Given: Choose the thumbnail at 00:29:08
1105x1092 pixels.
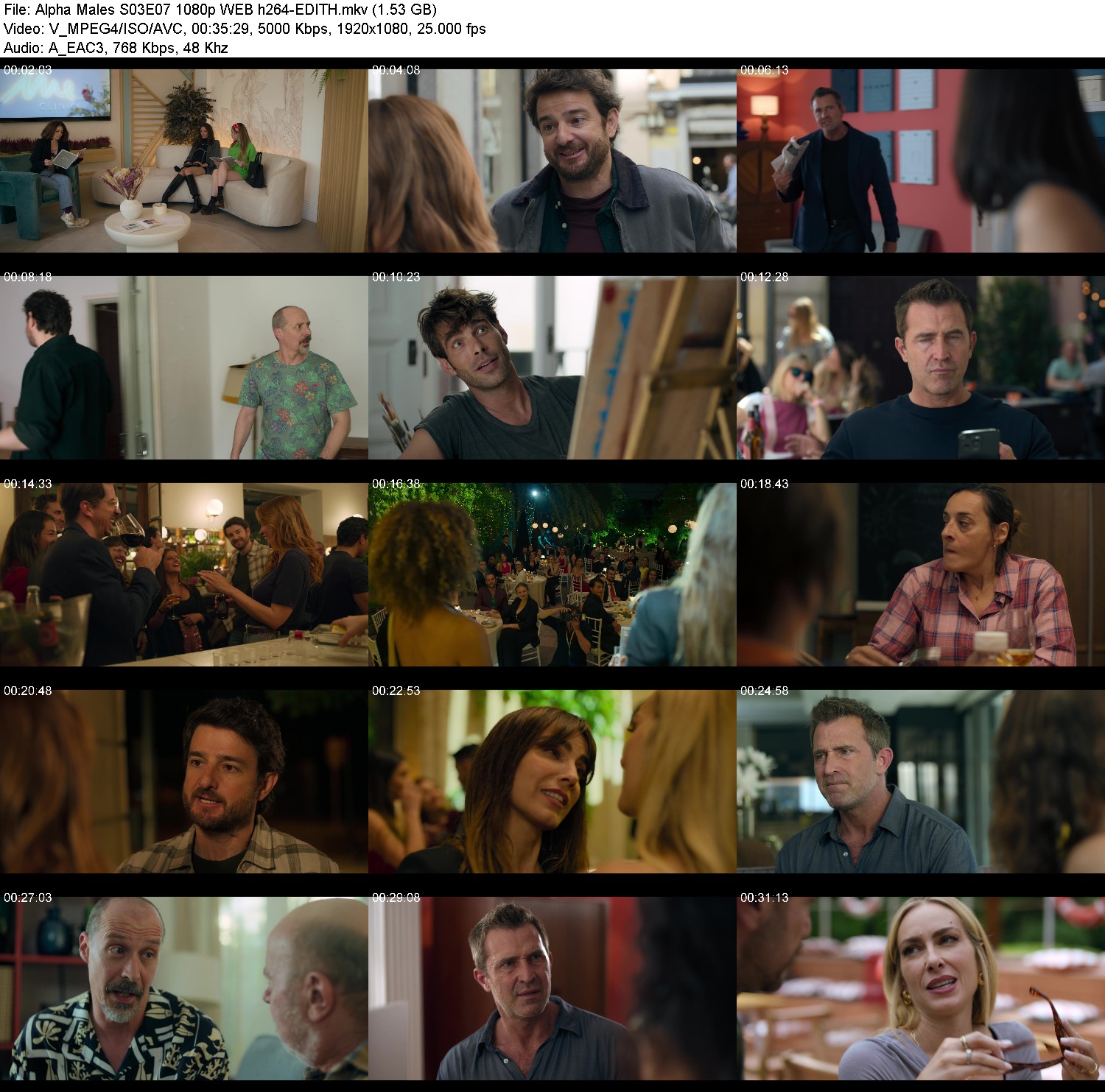Looking at the screenshot, I should pos(552,988).
